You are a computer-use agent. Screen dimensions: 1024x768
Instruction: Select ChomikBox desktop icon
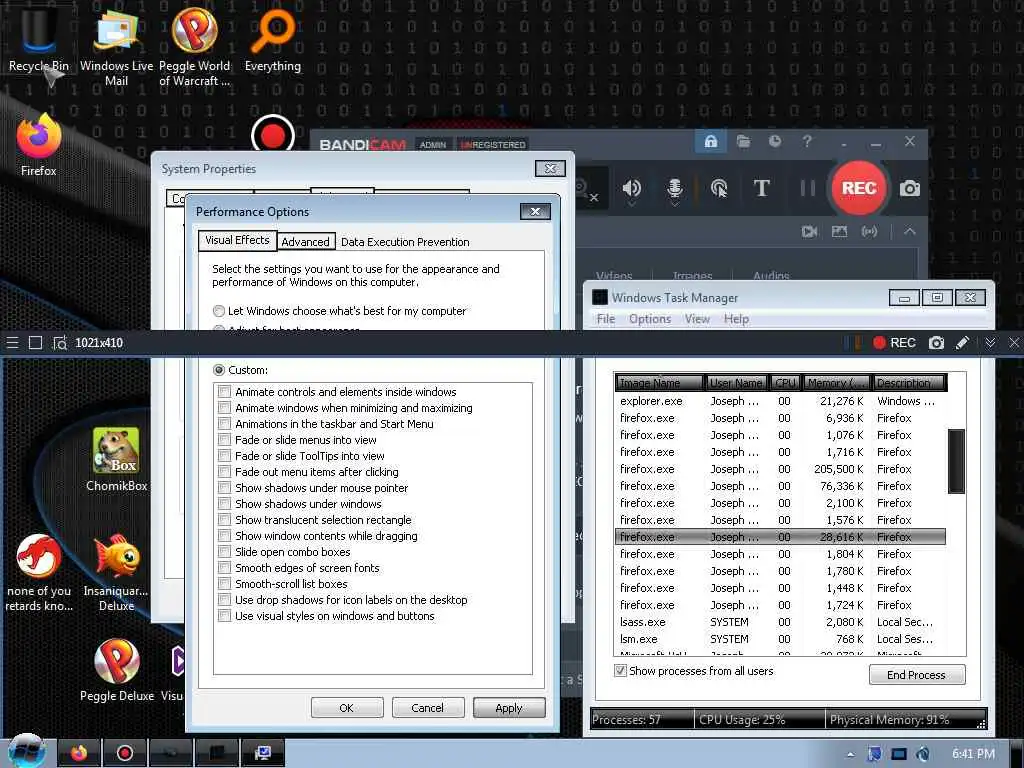tap(116, 459)
